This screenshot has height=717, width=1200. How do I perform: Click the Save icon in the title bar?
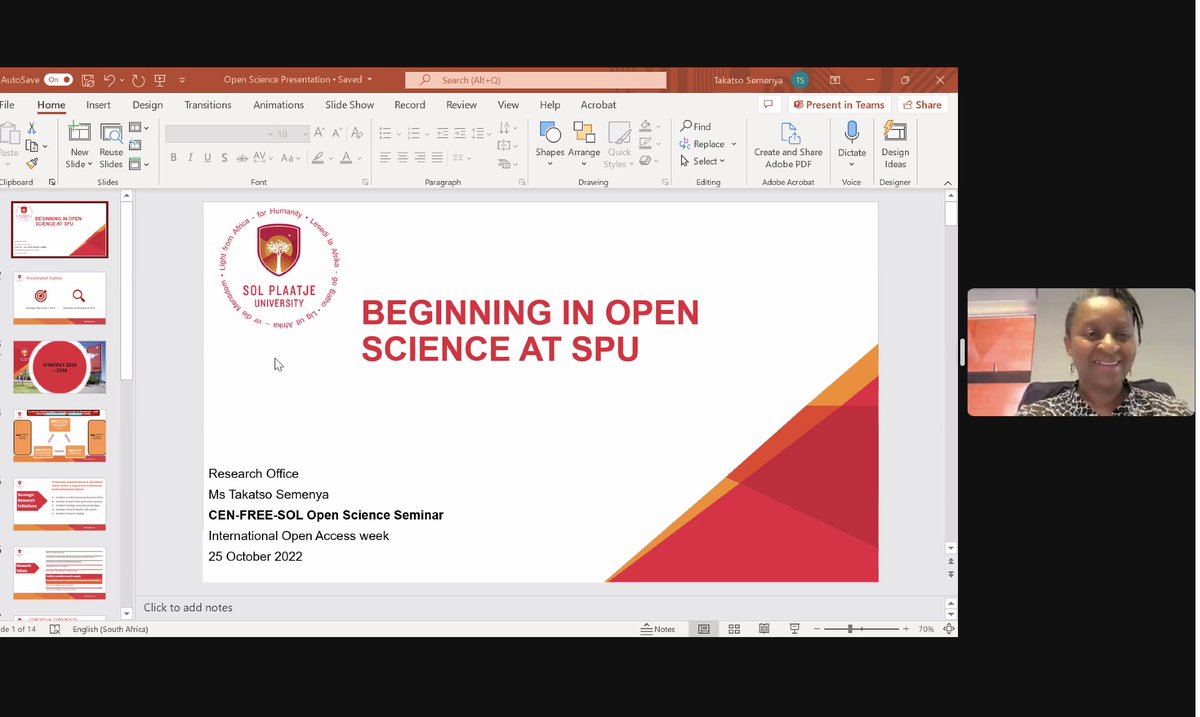click(88, 80)
